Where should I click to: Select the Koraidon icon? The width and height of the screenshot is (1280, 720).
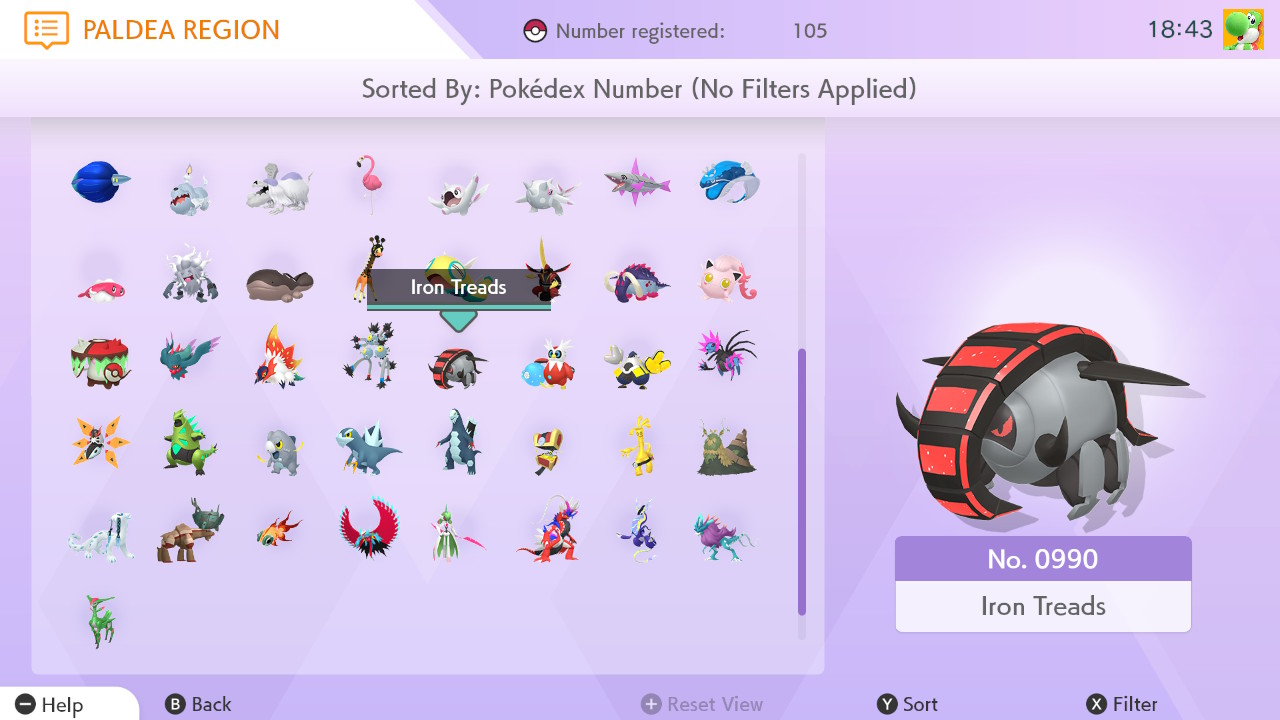click(548, 530)
